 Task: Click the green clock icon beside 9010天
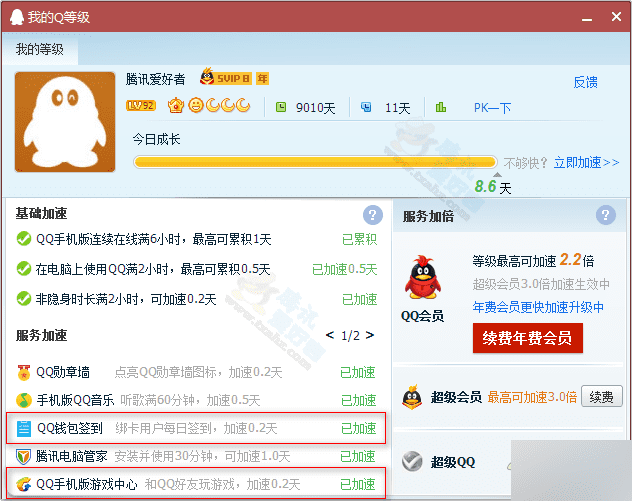[x=281, y=107]
